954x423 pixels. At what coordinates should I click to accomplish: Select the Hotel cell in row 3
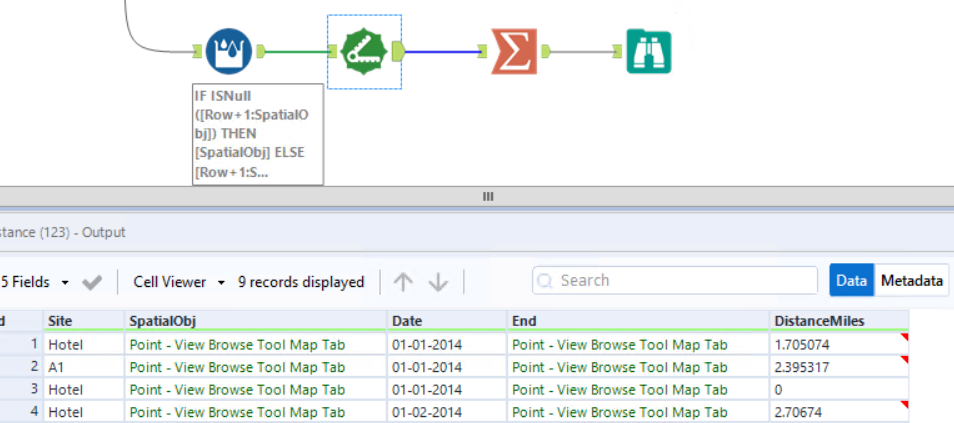click(x=84, y=390)
